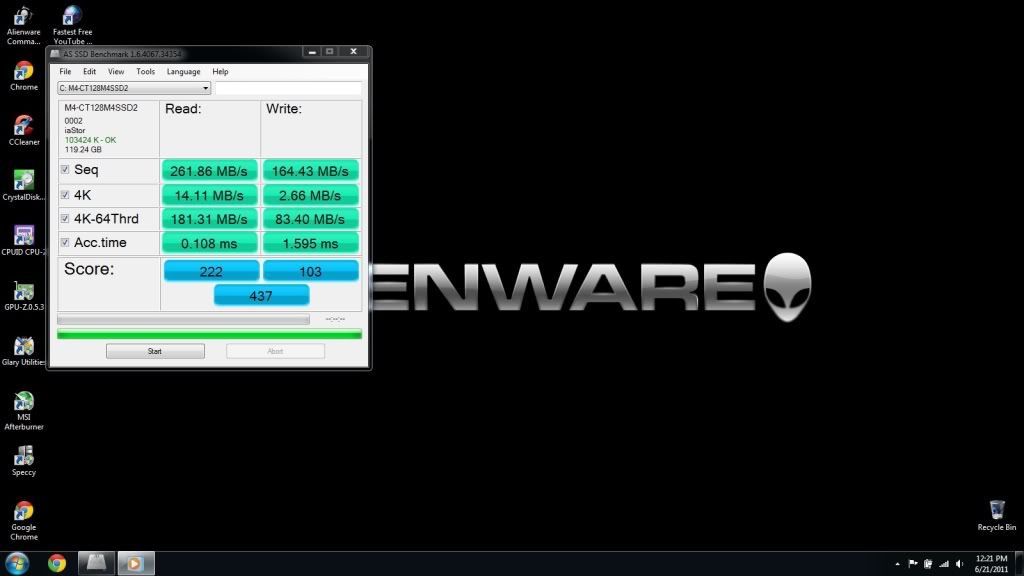Viewport: 1024px width, 576px height.
Task: Launch Glary Utilities desktop icon
Action: click(x=24, y=351)
